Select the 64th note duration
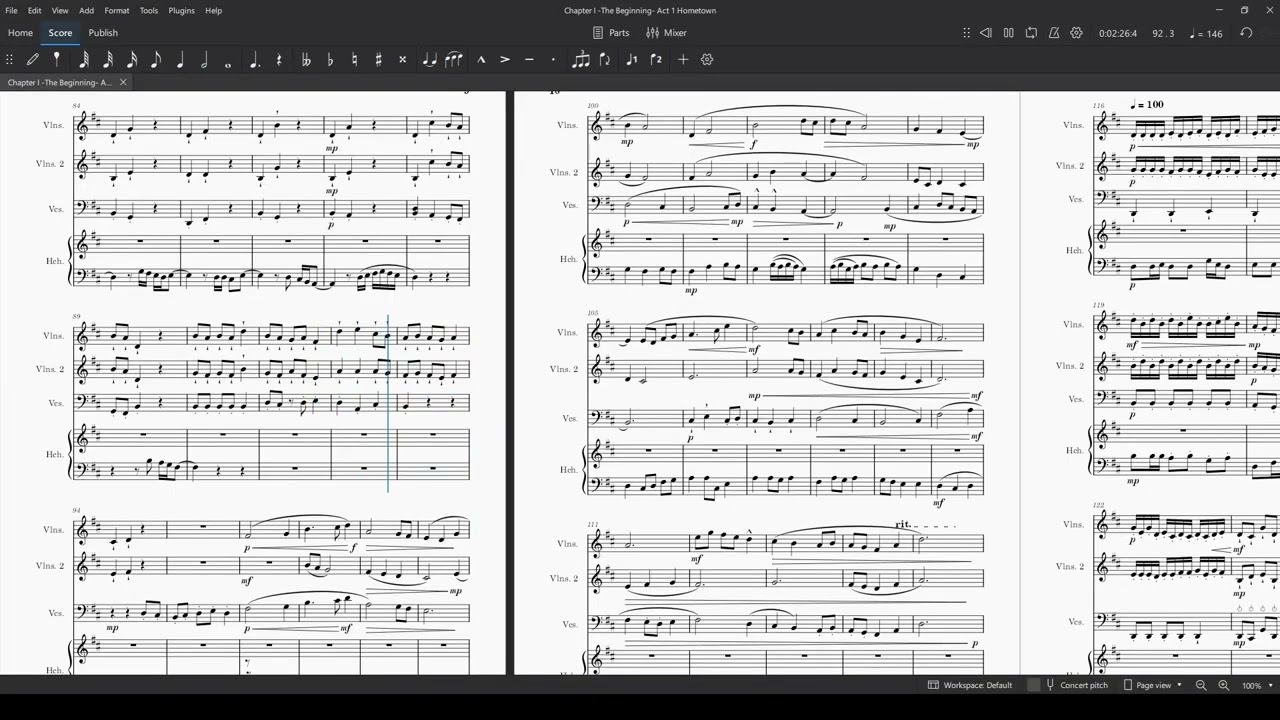The width and height of the screenshot is (1280, 720). point(84,60)
